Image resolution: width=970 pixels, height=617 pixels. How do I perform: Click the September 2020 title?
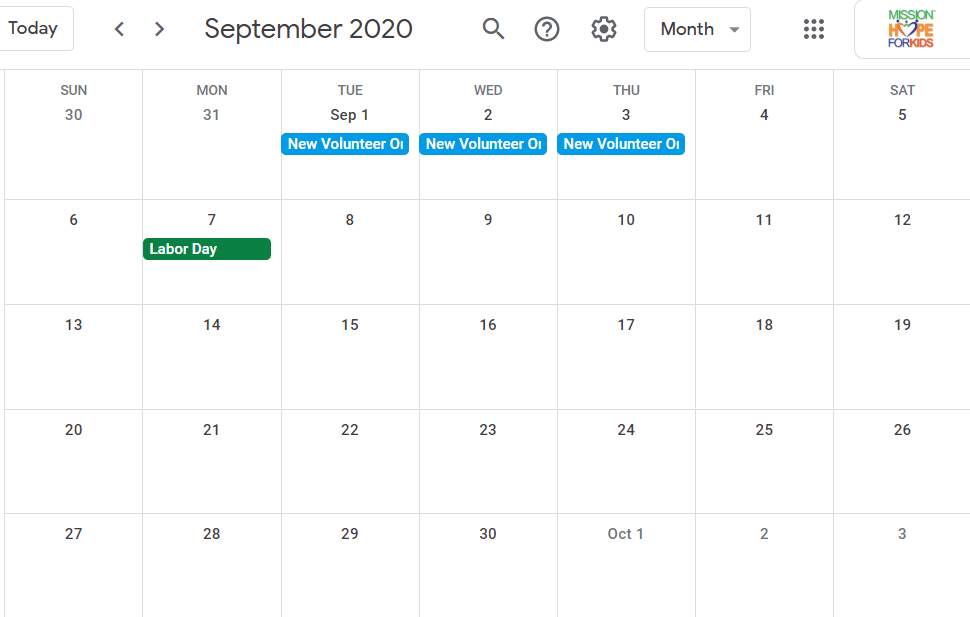point(308,29)
